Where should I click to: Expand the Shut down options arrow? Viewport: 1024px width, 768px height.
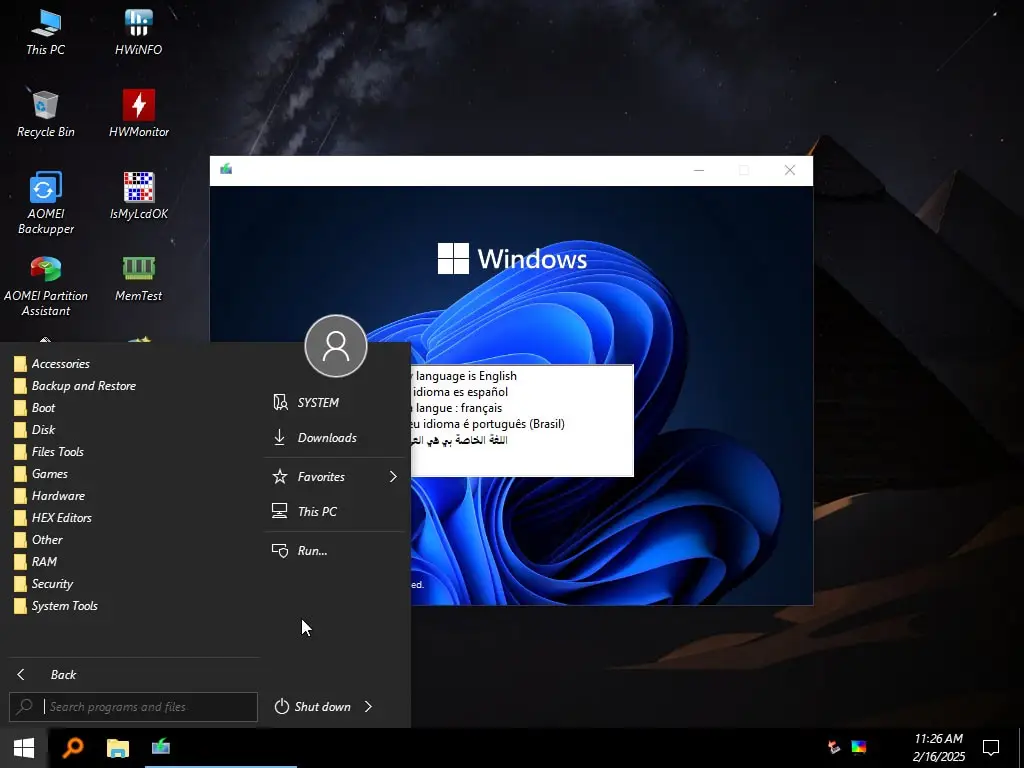point(368,707)
